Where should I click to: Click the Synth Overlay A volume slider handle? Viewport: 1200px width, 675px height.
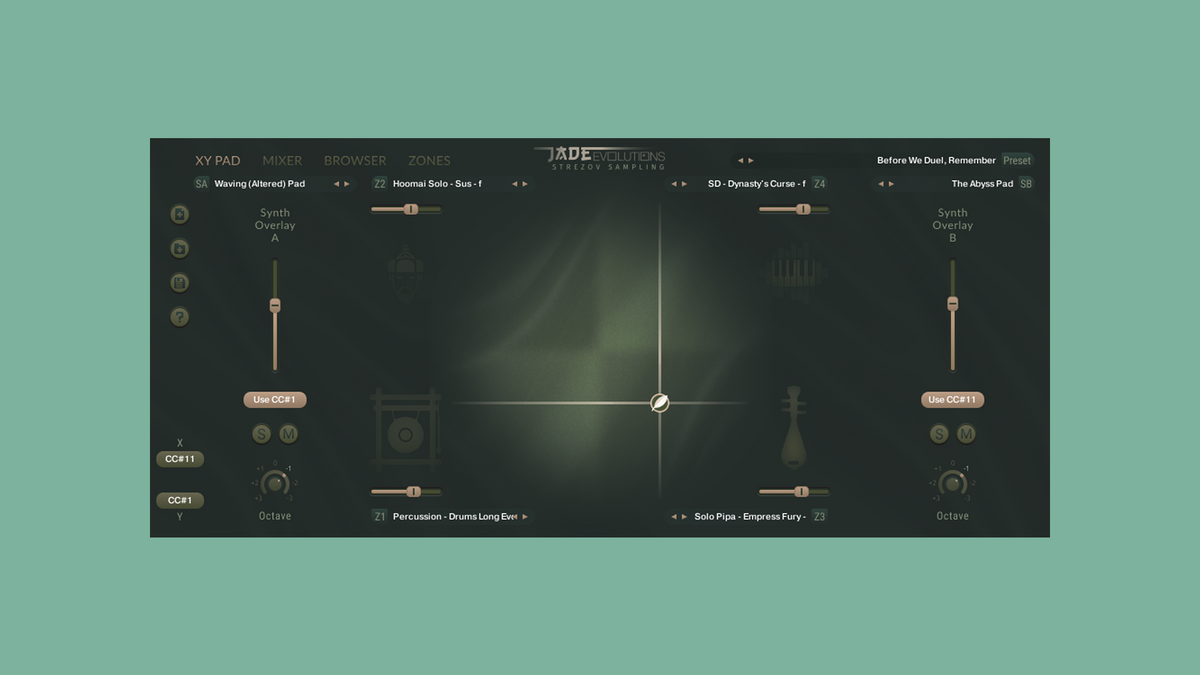275,305
